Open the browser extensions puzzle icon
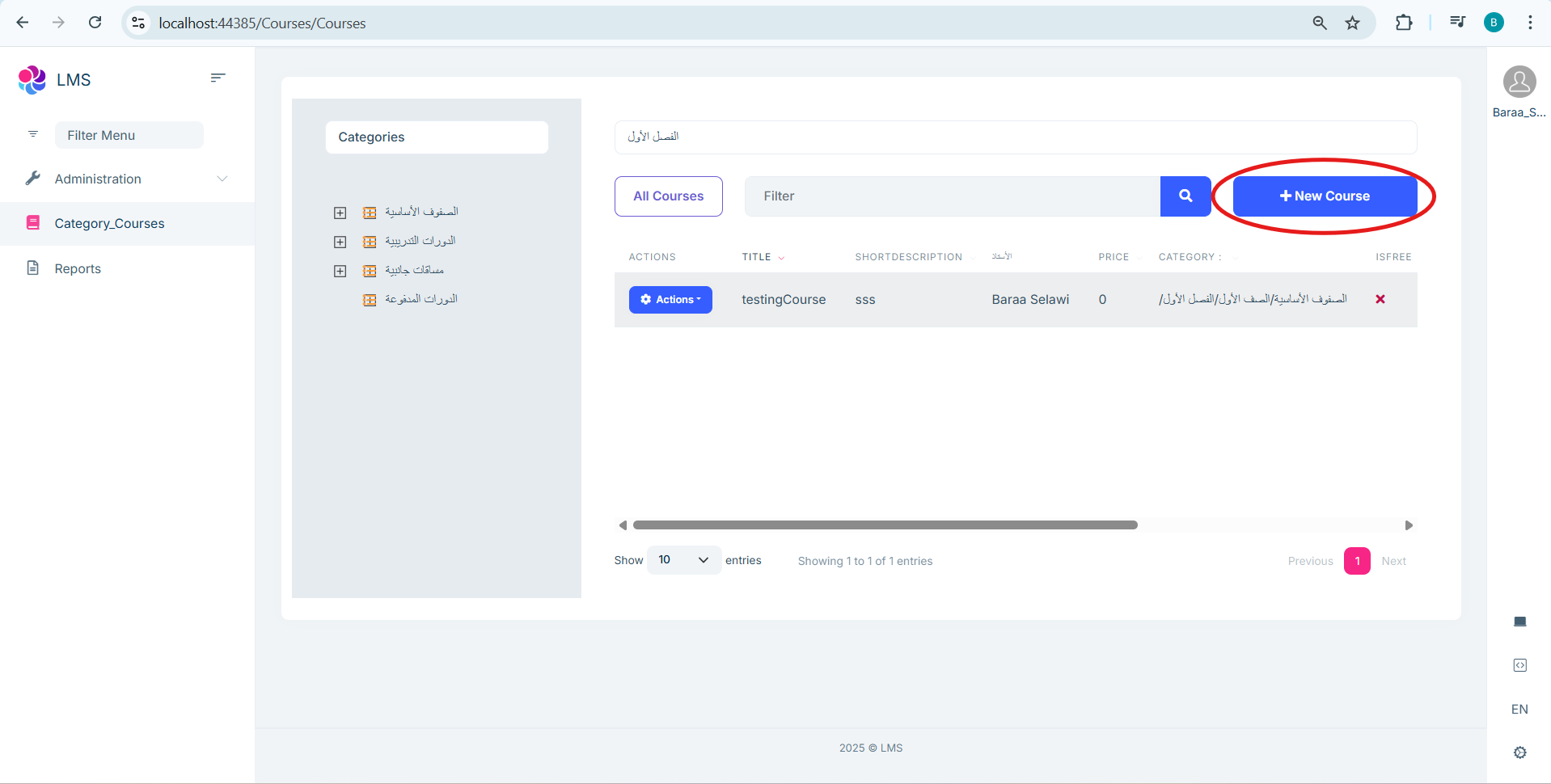This screenshot has height=784, width=1551. pos(1404,23)
